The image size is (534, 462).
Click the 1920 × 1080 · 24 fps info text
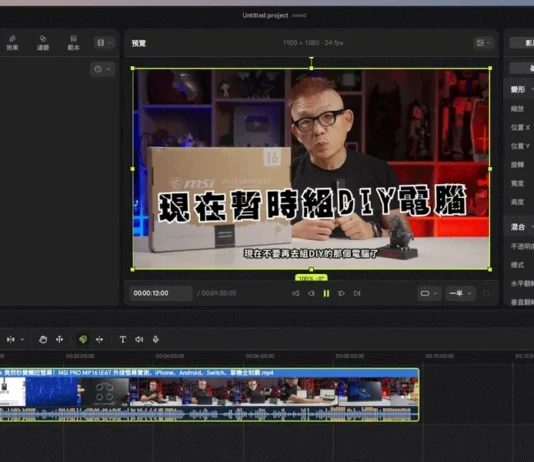coord(313,43)
